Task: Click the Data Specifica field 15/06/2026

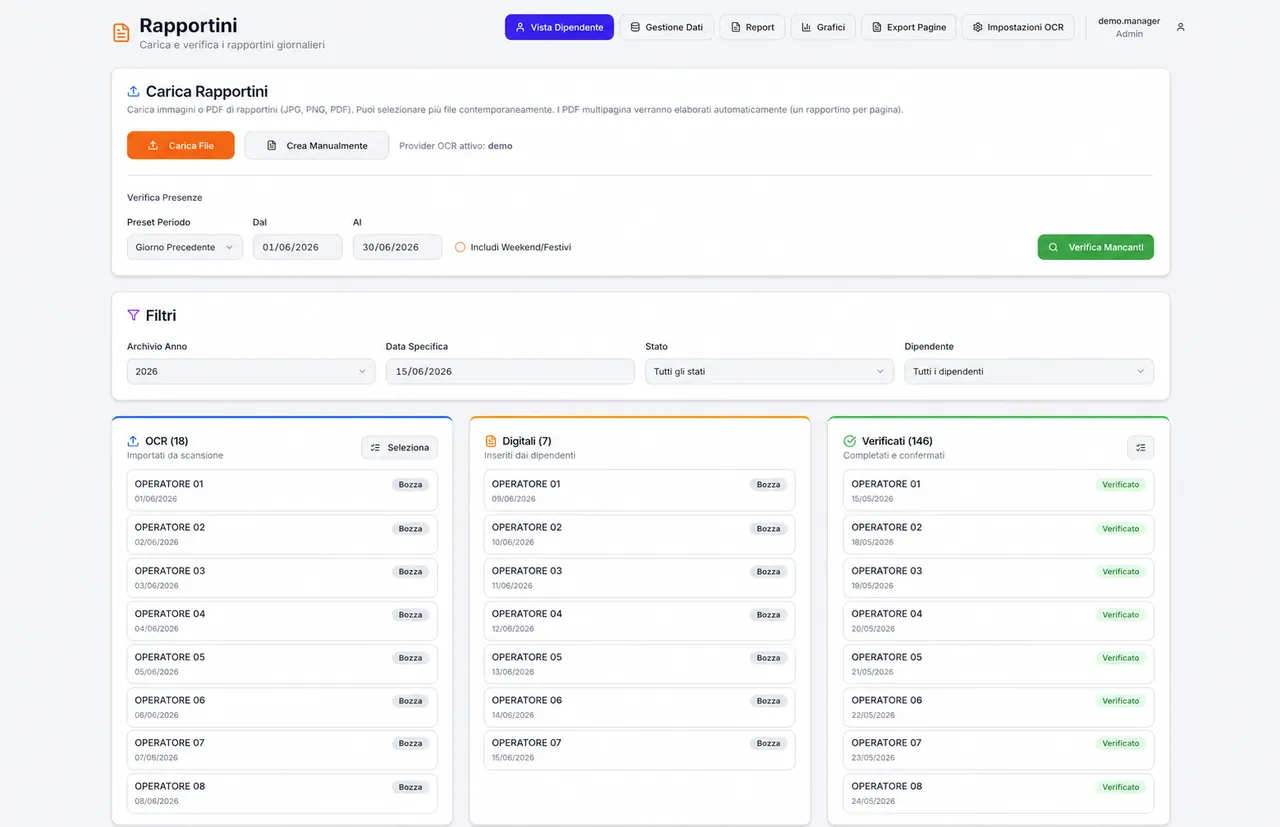Action: (510, 371)
